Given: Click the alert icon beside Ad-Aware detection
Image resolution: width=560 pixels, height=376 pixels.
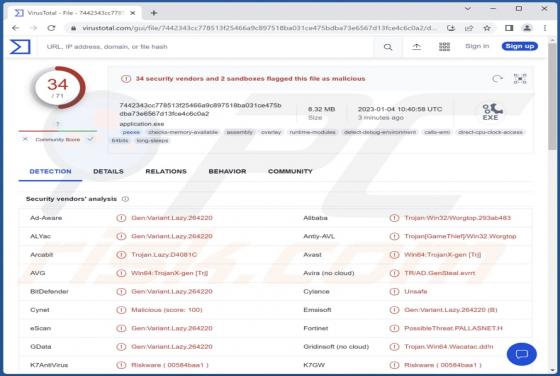Looking at the screenshot, I should point(121,218).
